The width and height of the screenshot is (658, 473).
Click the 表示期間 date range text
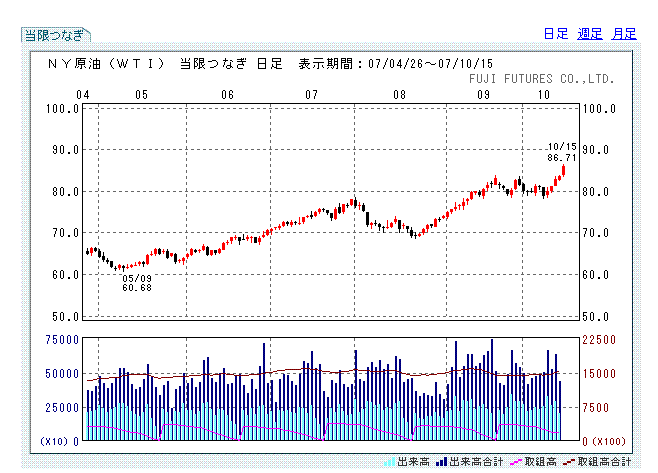pos(395,63)
